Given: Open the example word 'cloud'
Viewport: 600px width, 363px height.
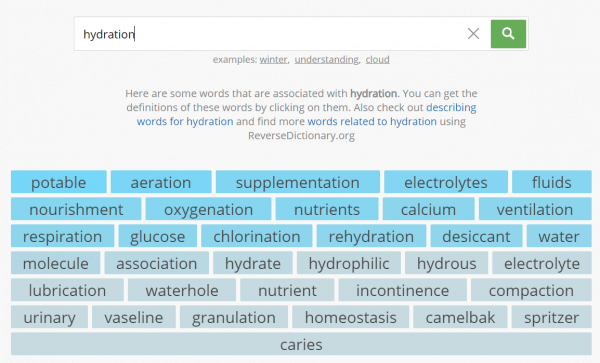Looking at the screenshot, I should (x=377, y=60).
